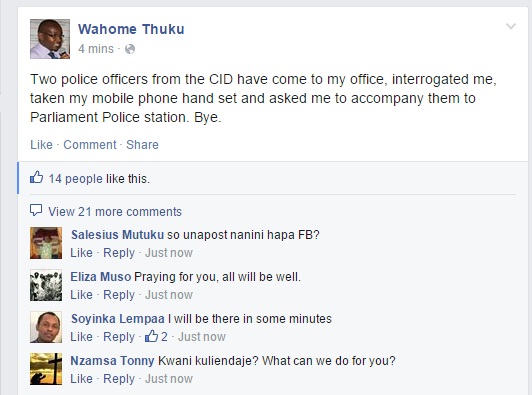The width and height of the screenshot is (532, 395).
Task: Expand View 21 more comments
Action: [x=115, y=212]
